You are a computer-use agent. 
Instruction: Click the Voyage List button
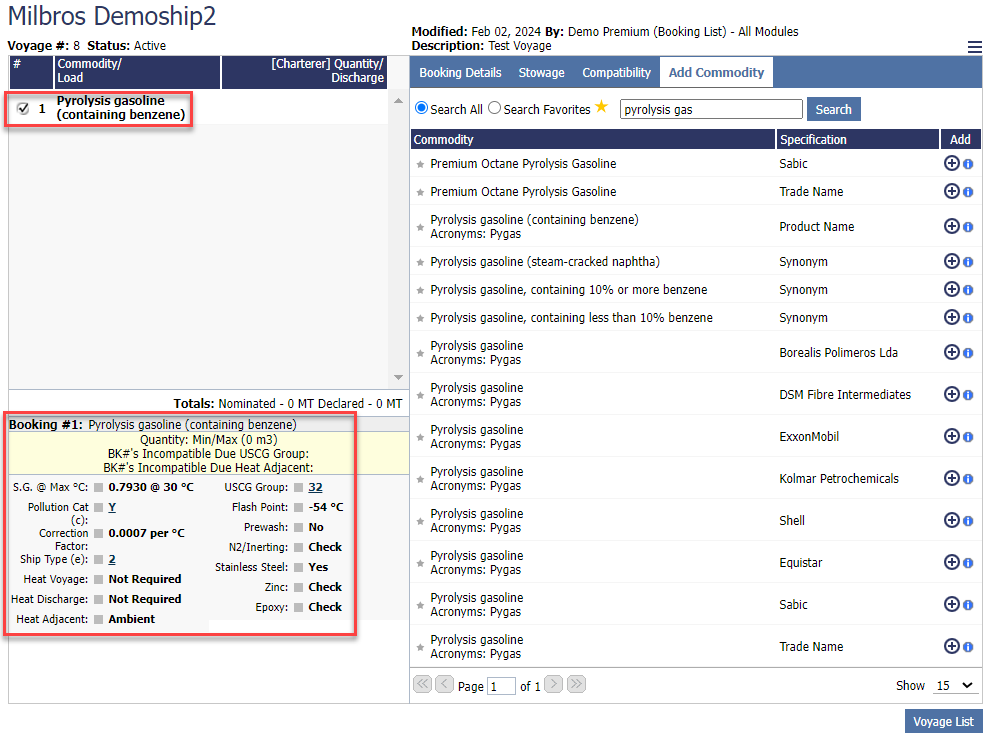[943, 722]
